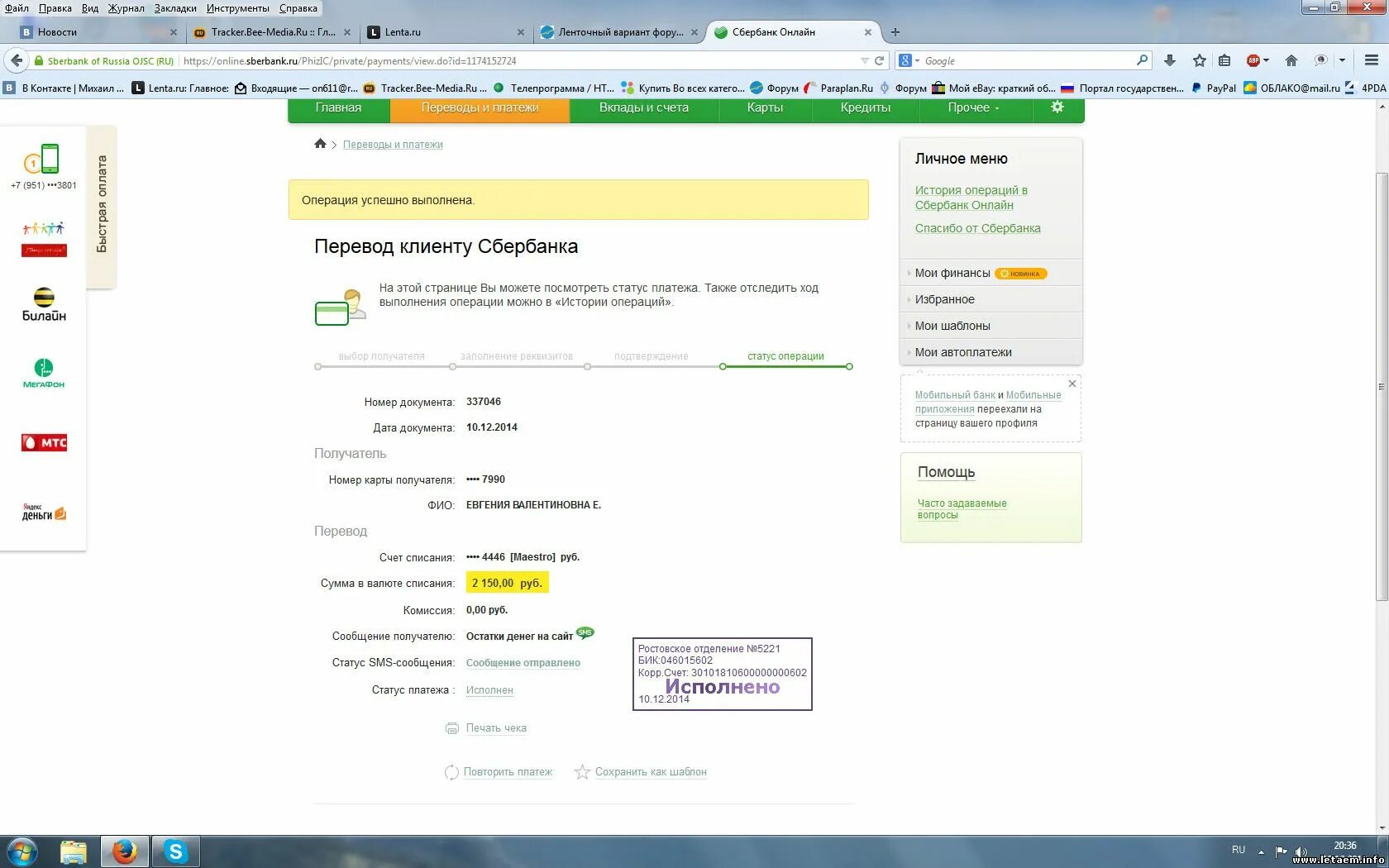
Task: Close the Новости browser tab
Action: point(174,32)
